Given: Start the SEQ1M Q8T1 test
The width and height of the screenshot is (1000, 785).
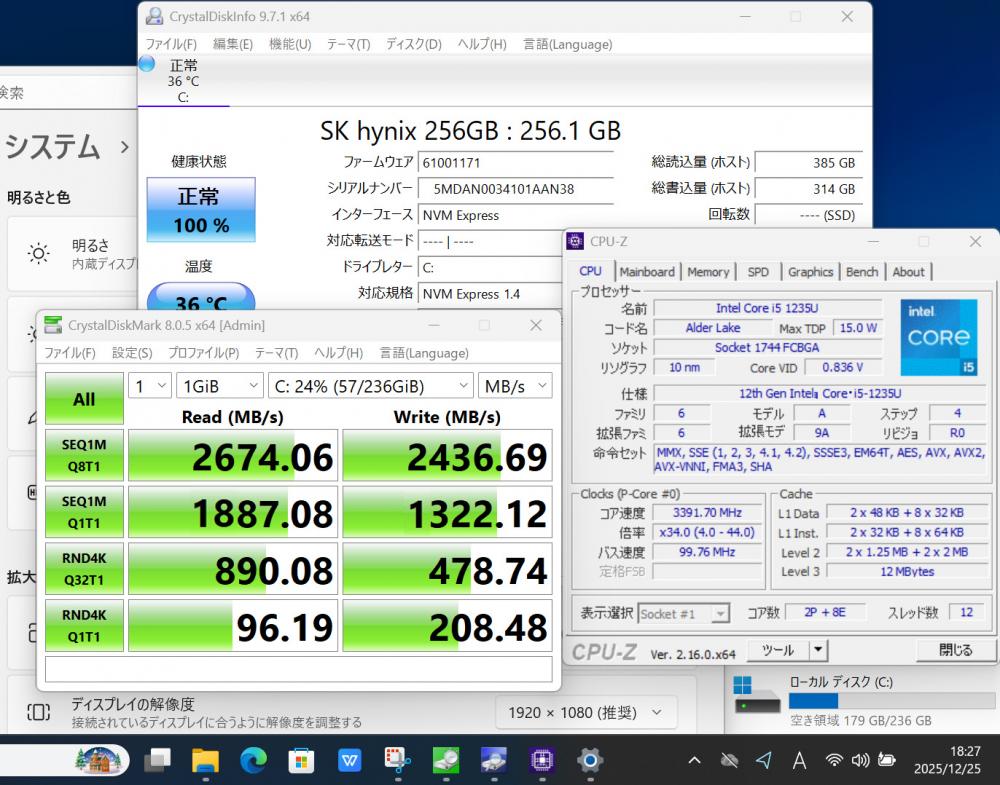Looking at the screenshot, I should [84, 456].
